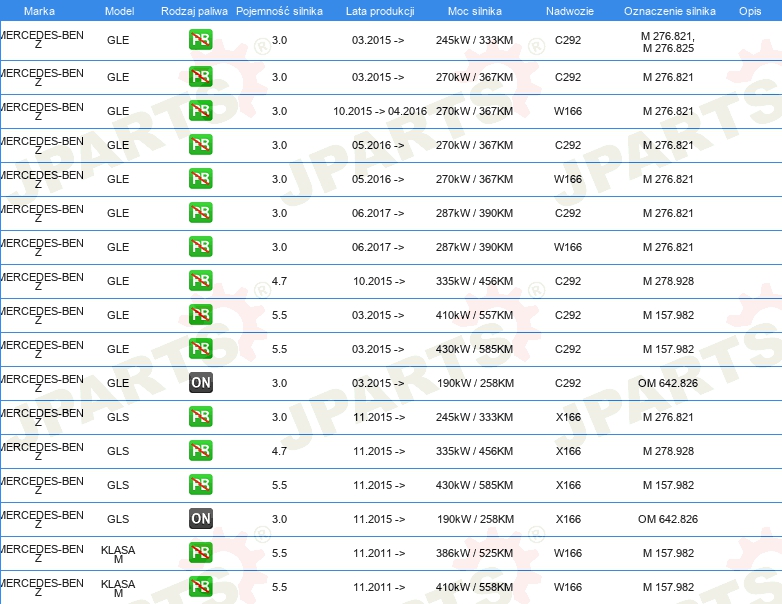782x604 pixels.
Task: Click the ON diesel icon in the GLS row
Action: pyautogui.click(x=201, y=519)
